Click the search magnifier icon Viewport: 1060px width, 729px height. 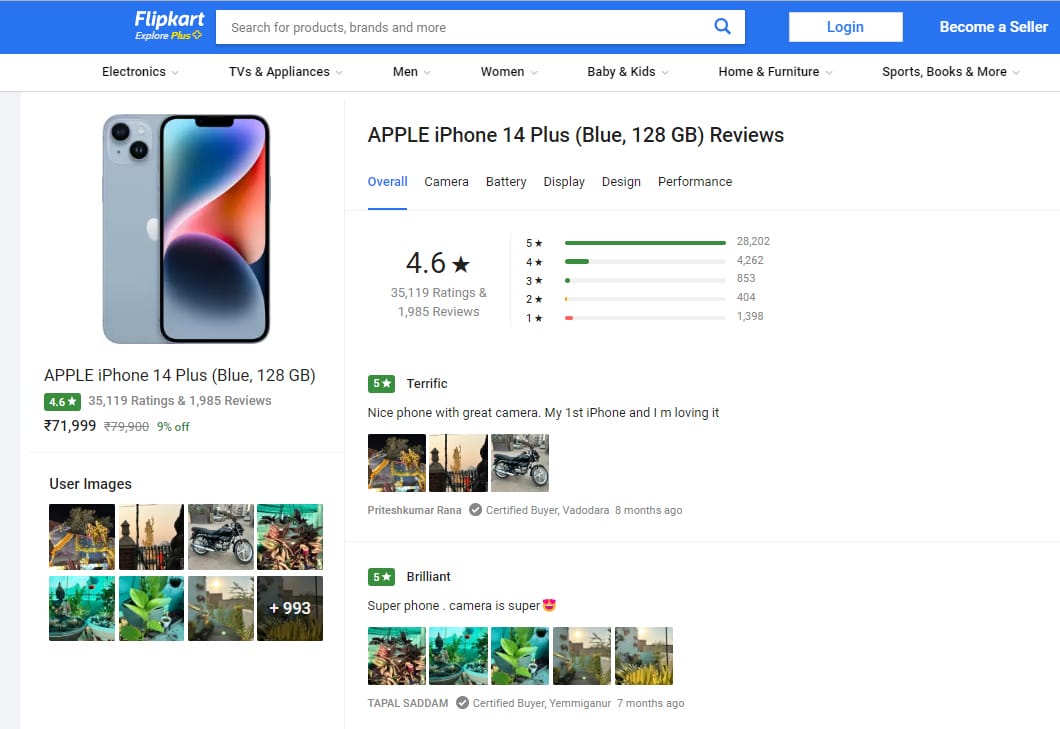click(722, 26)
